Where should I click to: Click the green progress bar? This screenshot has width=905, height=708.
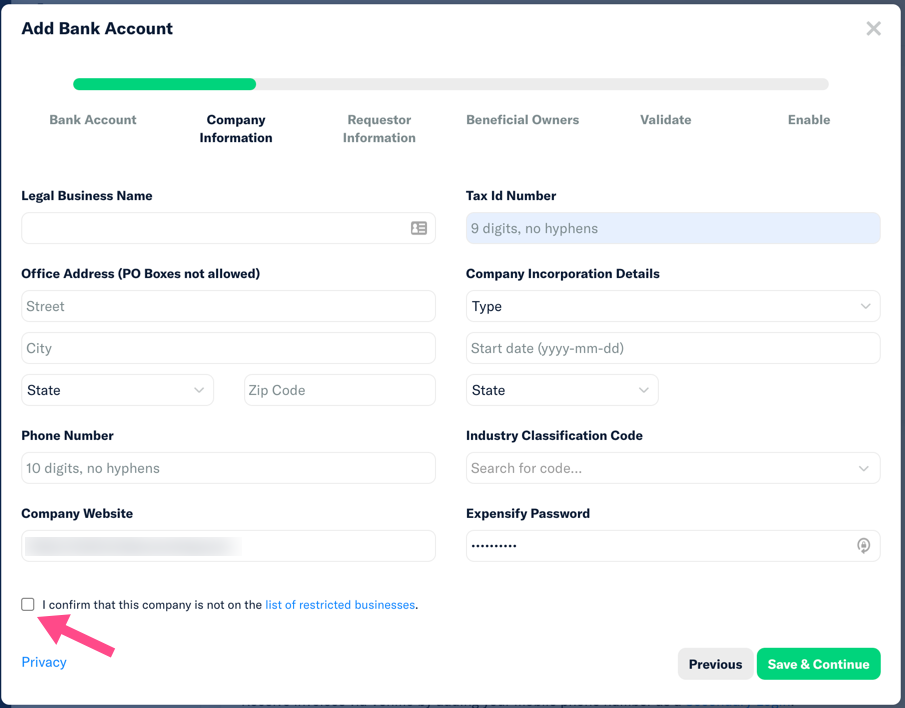(164, 84)
